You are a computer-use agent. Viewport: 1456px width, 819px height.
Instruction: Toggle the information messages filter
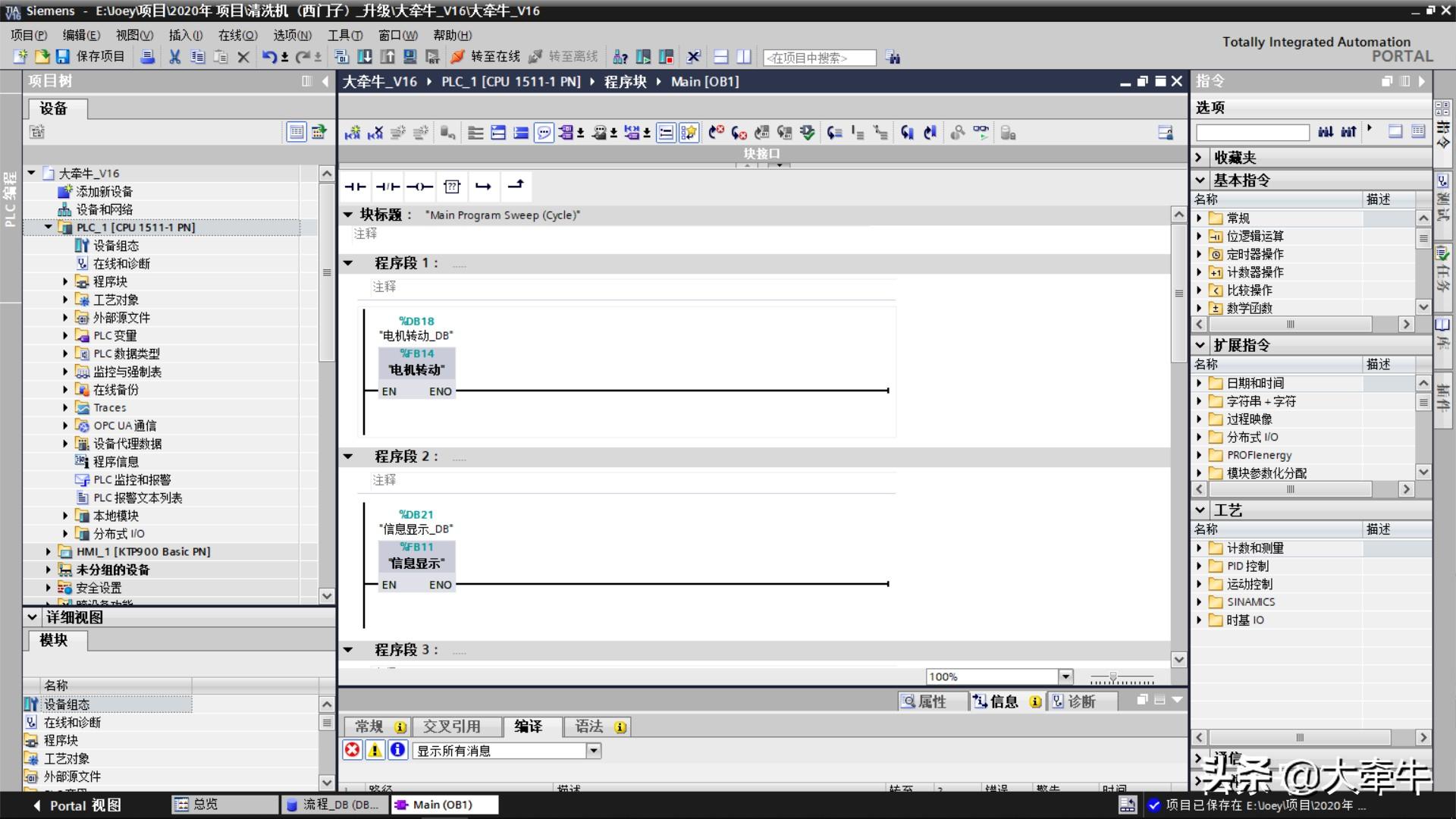point(397,750)
